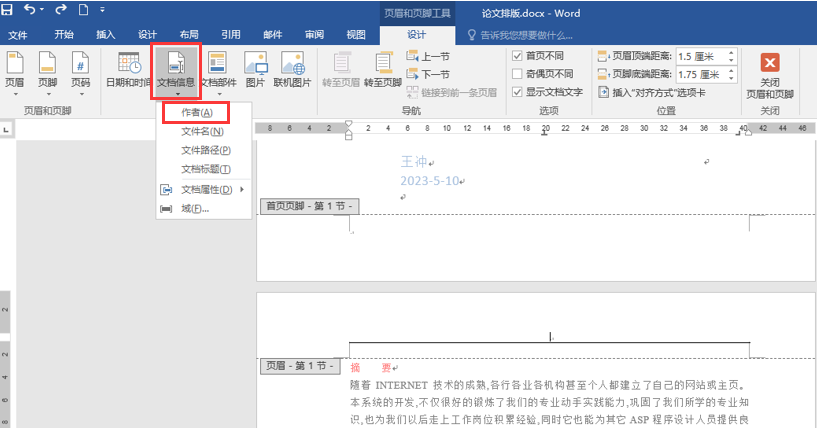The width and height of the screenshot is (817, 428).
Task: Open Document Parts (文档部件) dropdown
Action: click(218, 70)
